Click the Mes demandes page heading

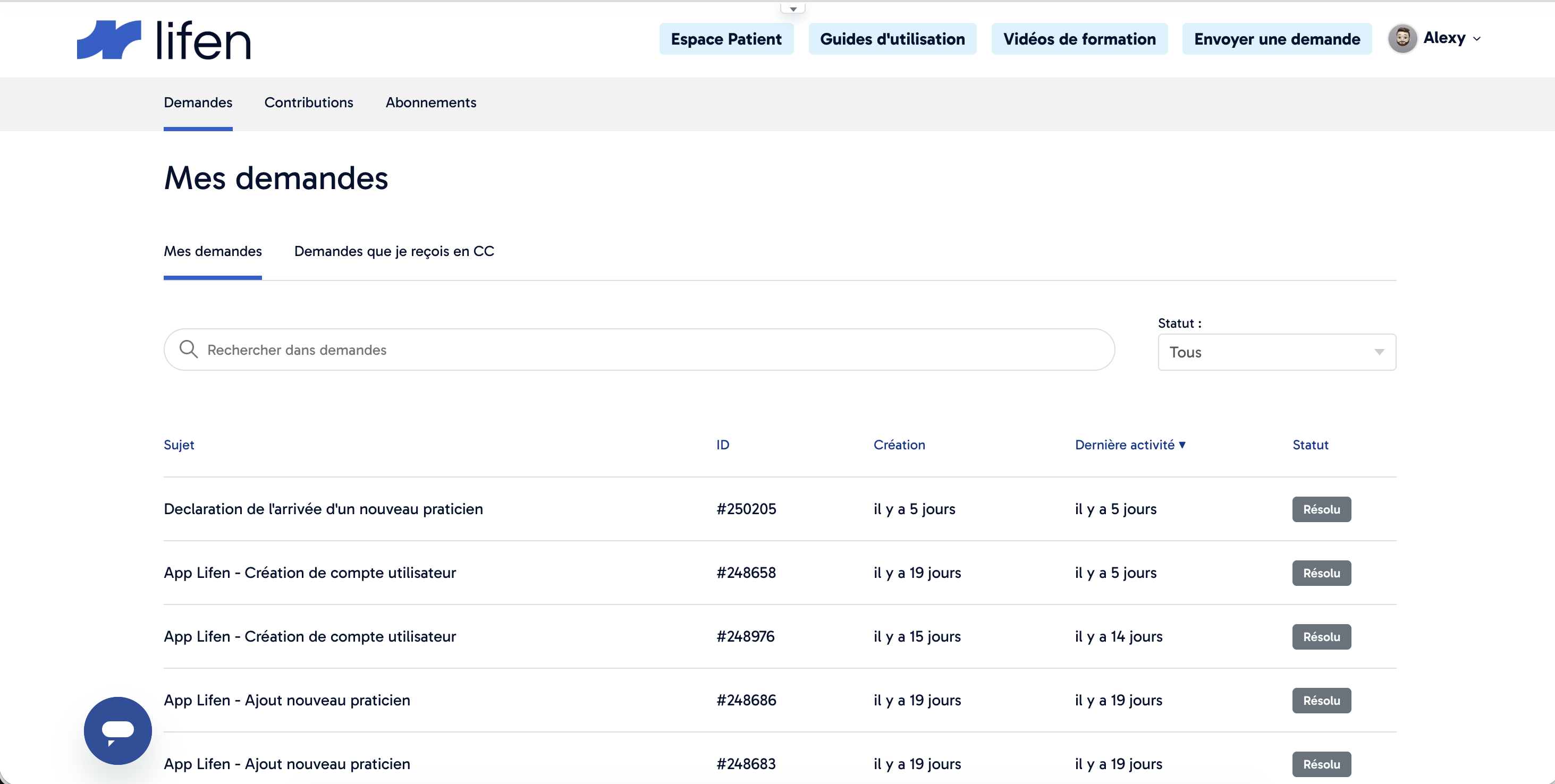275,178
